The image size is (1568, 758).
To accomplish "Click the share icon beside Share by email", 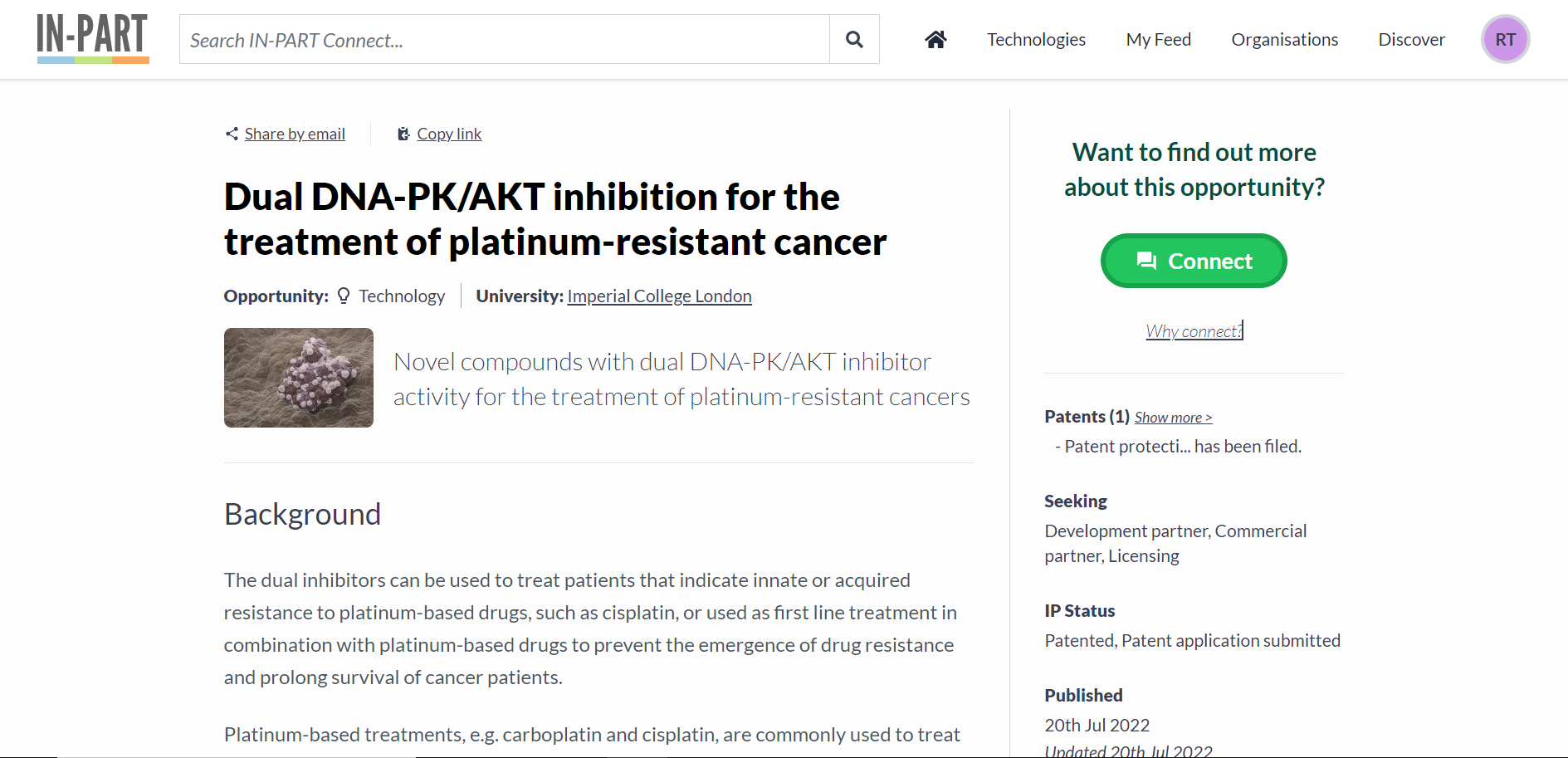I will [x=232, y=134].
